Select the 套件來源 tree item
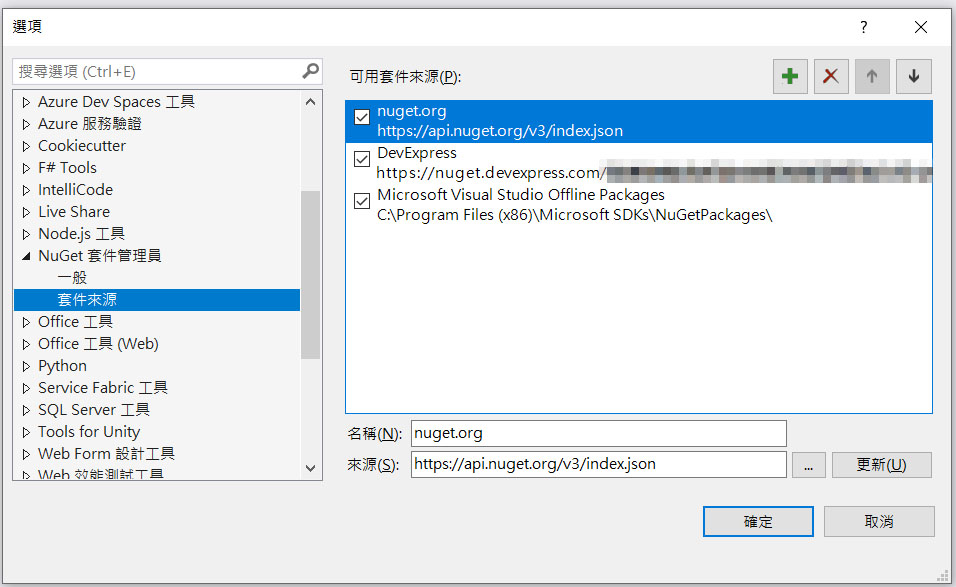 [x=157, y=300]
